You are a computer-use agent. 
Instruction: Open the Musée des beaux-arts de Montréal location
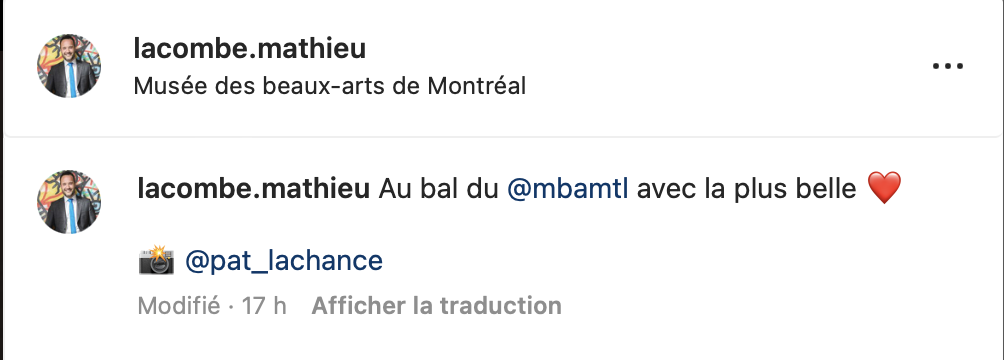[330, 86]
